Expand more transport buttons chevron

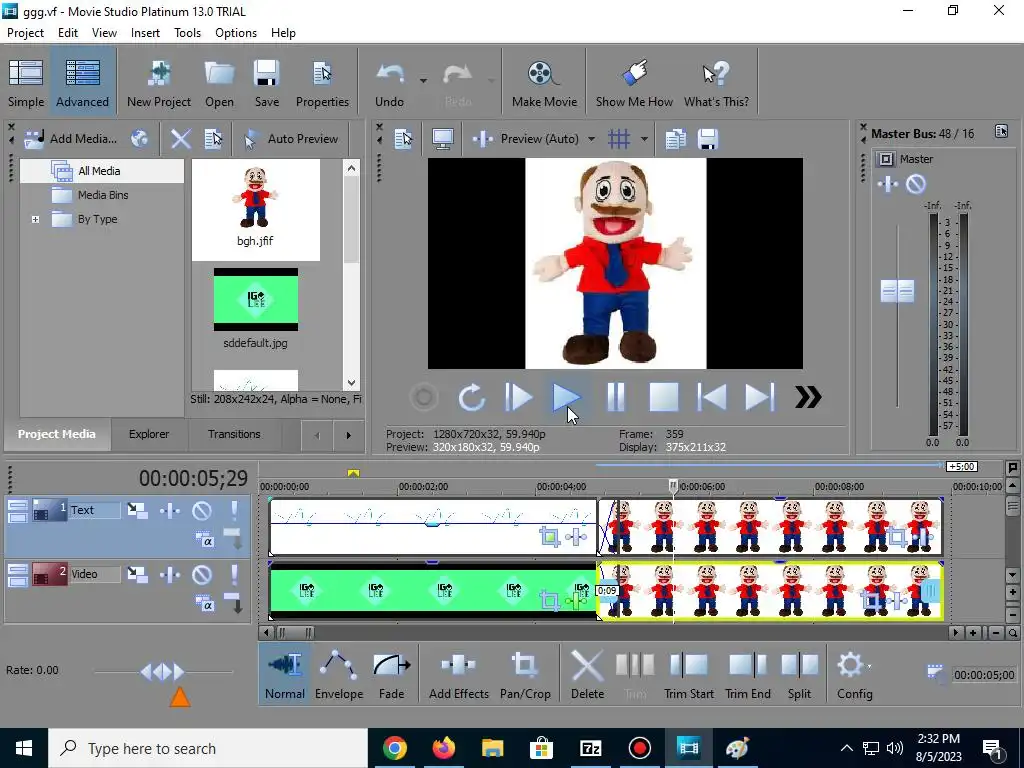[808, 397]
